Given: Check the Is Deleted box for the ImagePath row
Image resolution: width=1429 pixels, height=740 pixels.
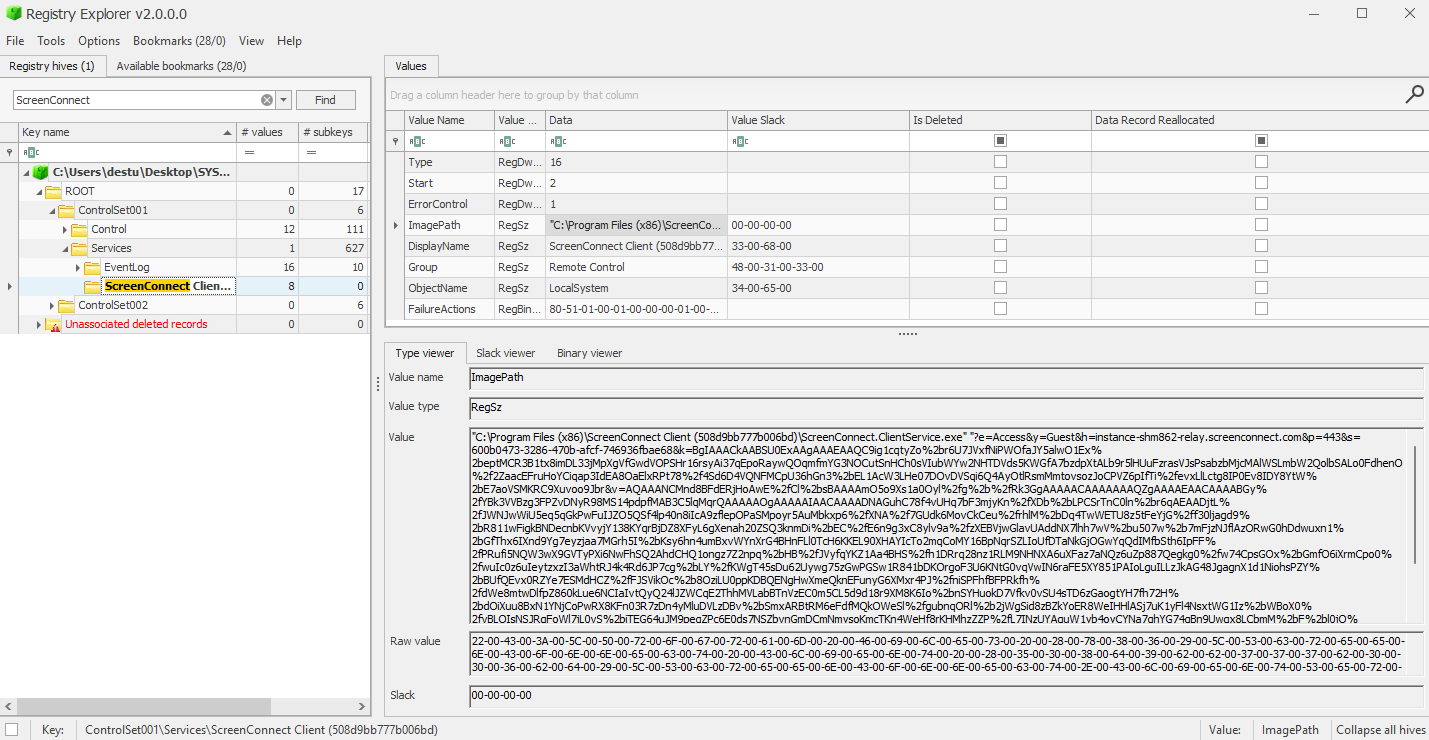Looking at the screenshot, I should click(1000, 225).
